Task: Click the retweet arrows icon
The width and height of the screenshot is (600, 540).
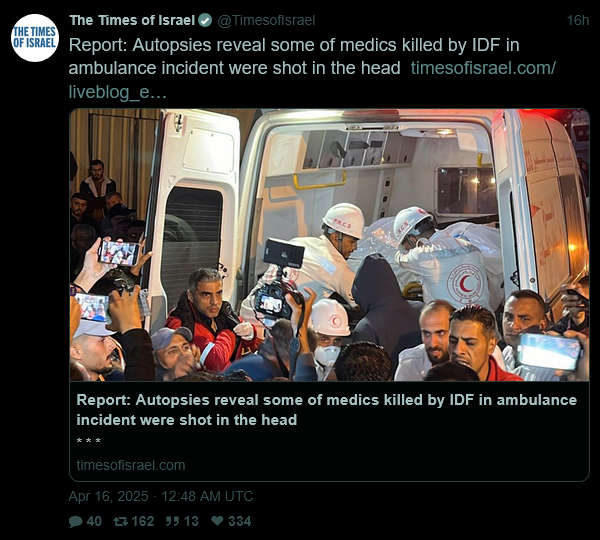Action: (120, 521)
